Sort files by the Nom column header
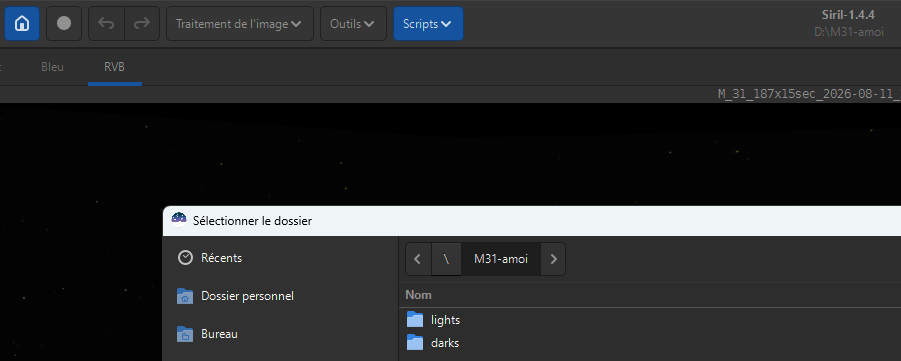Viewport: 901px width, 361px height. 418,295
